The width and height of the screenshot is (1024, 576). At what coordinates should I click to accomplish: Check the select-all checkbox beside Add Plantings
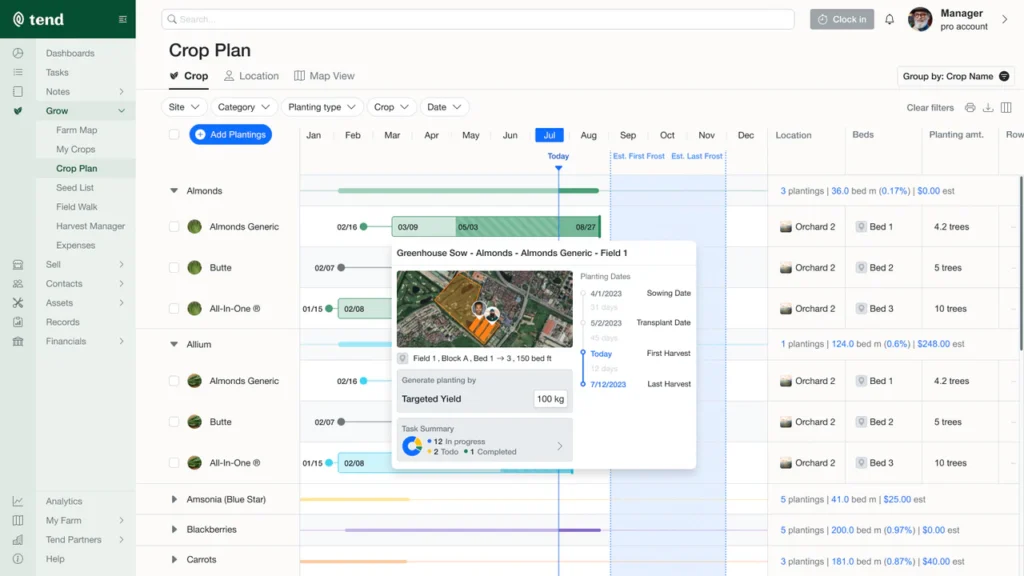point(174,135)
